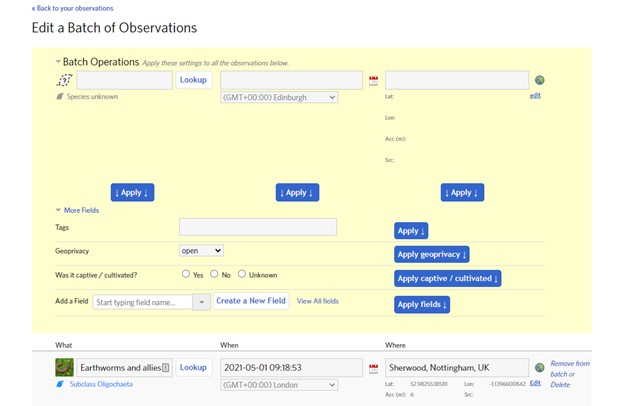Click the leaf icon beside Species unknown

(60, 96)
